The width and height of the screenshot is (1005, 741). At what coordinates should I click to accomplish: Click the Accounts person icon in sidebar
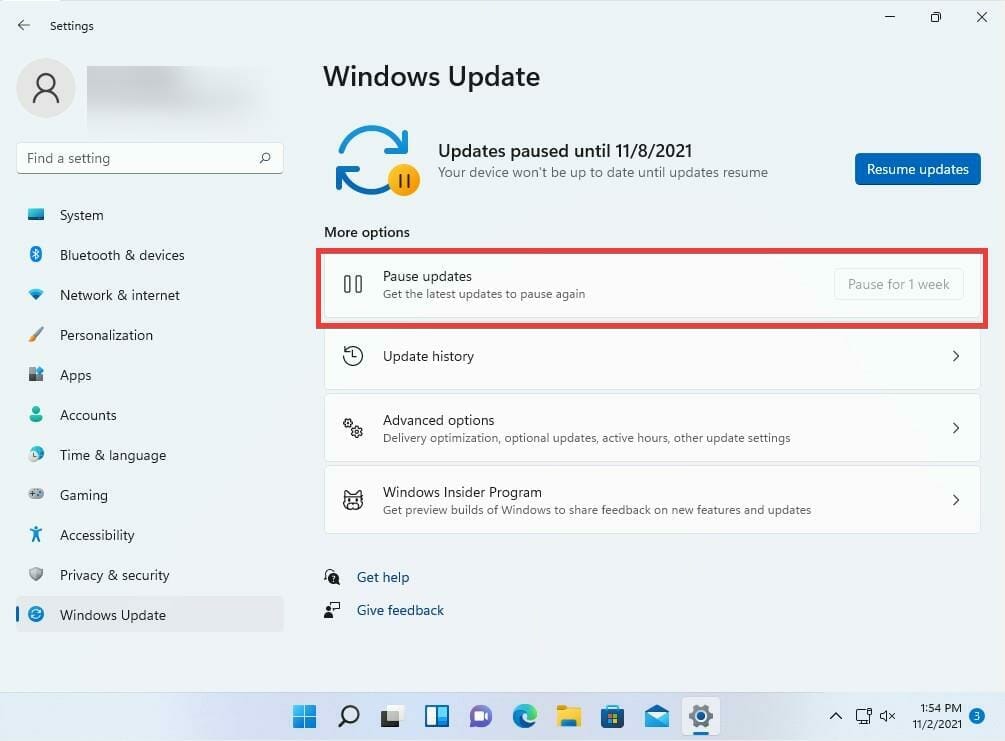36,414
